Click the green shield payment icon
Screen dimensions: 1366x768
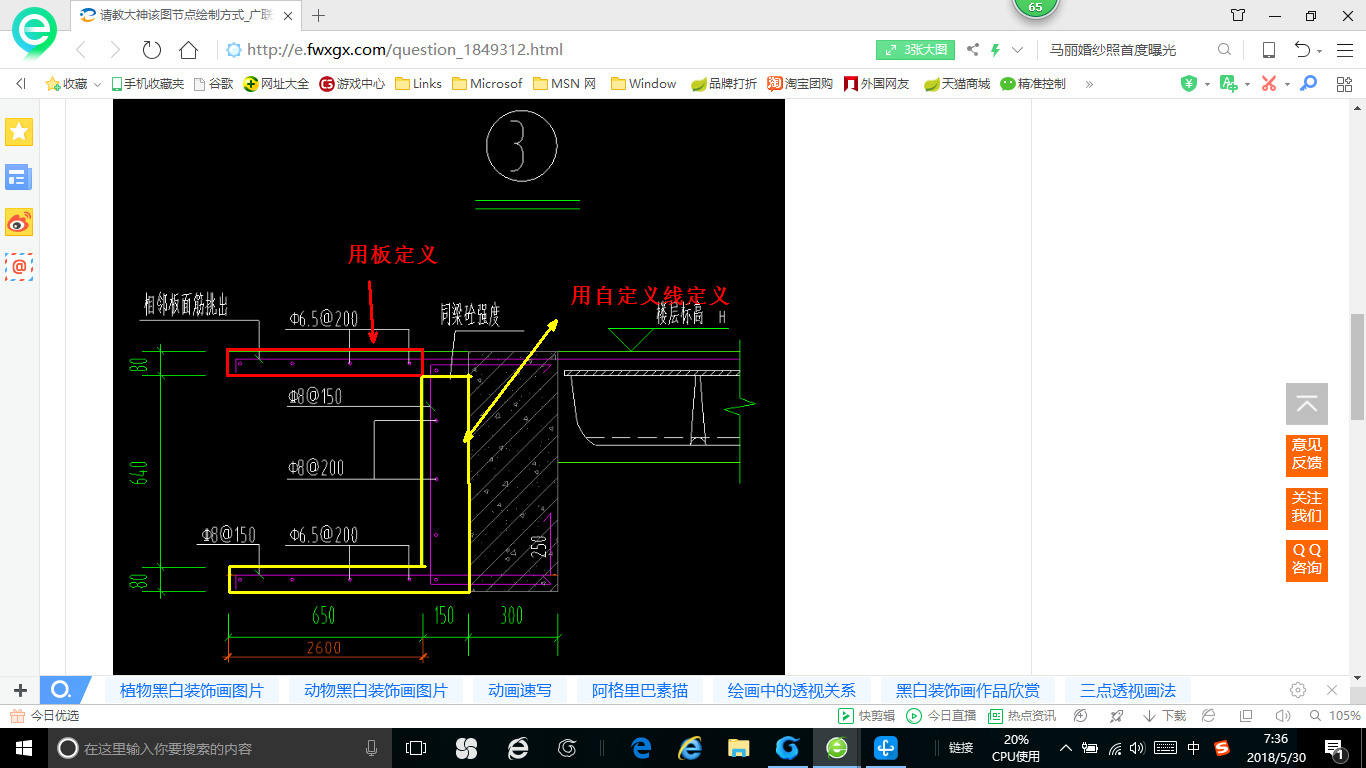1189,84
